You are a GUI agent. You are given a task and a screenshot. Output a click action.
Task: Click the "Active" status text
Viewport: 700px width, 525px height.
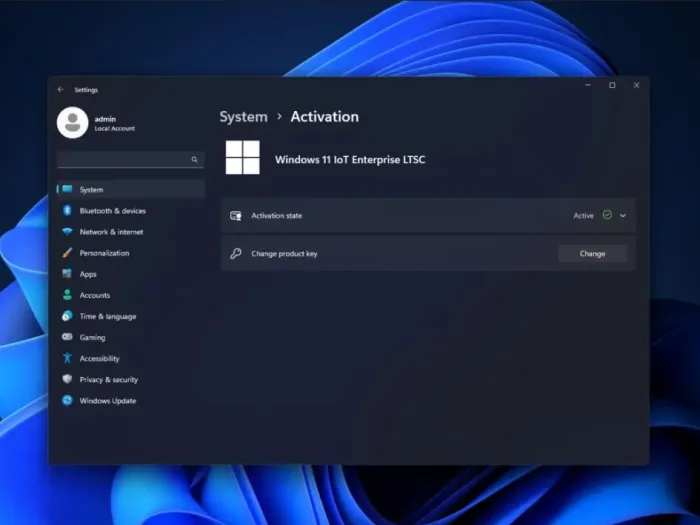coord(583,216)
